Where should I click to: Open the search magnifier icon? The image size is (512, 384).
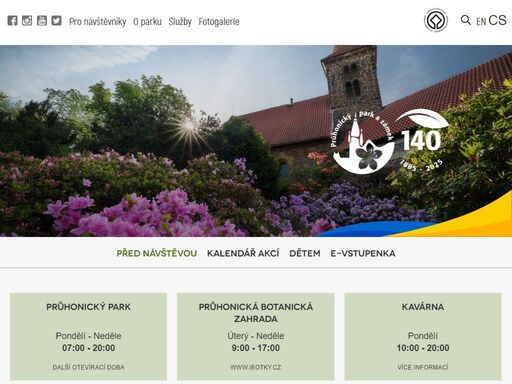tap(466, 20)
